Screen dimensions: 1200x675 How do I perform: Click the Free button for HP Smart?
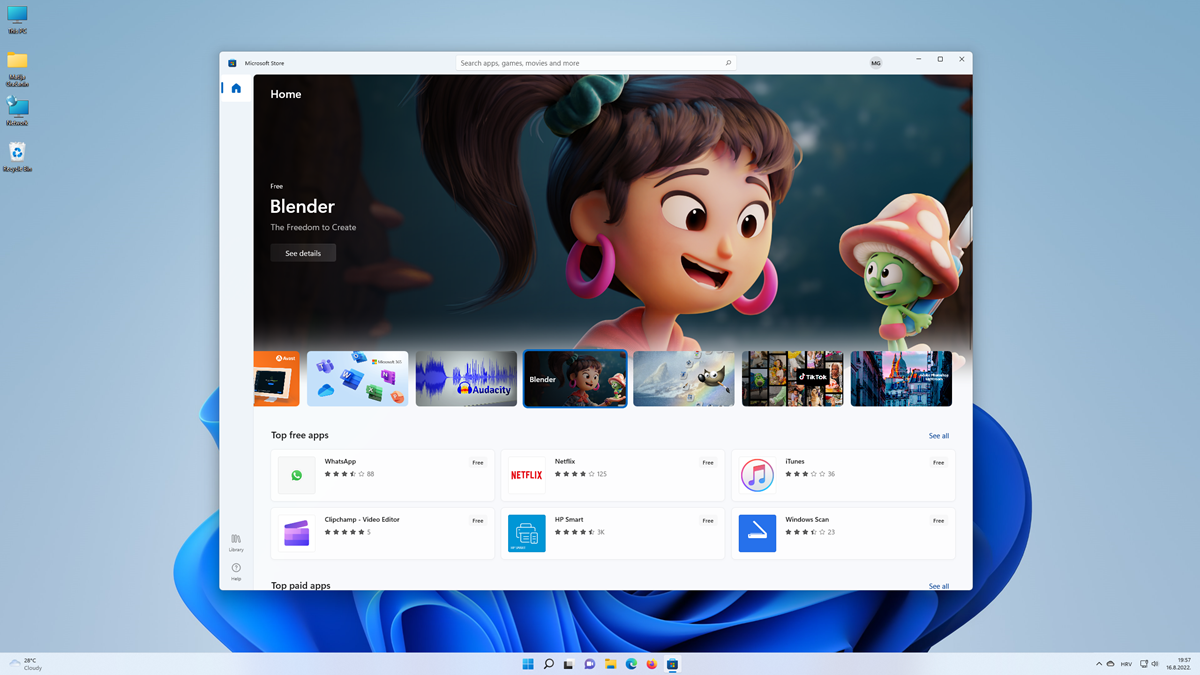click(708, 521)
